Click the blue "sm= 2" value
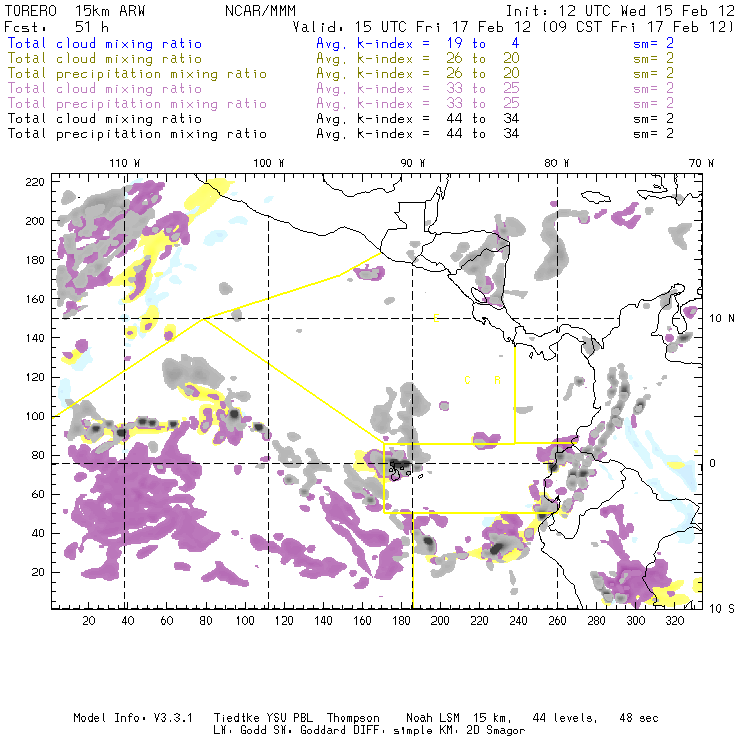Viewport: 740px width, 740px height. 653,43
